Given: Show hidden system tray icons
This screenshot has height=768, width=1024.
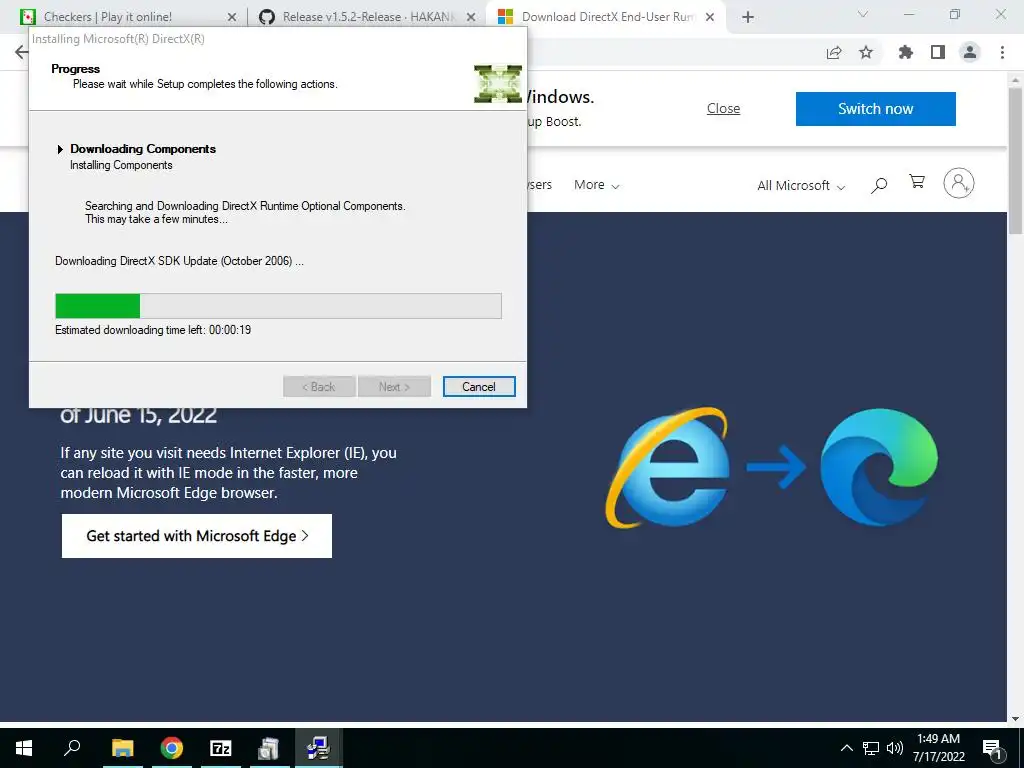Looking at the screenshot, I should 846,748.
